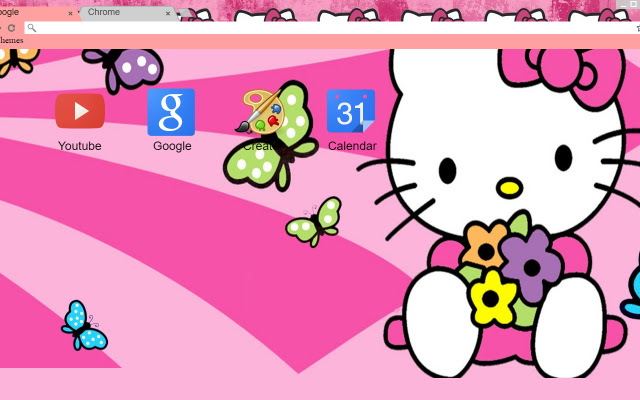Open the Youtube app shortcut
The height and width of the screenshot is (400, 640).
pyautogui.click(x=80, y=111)
